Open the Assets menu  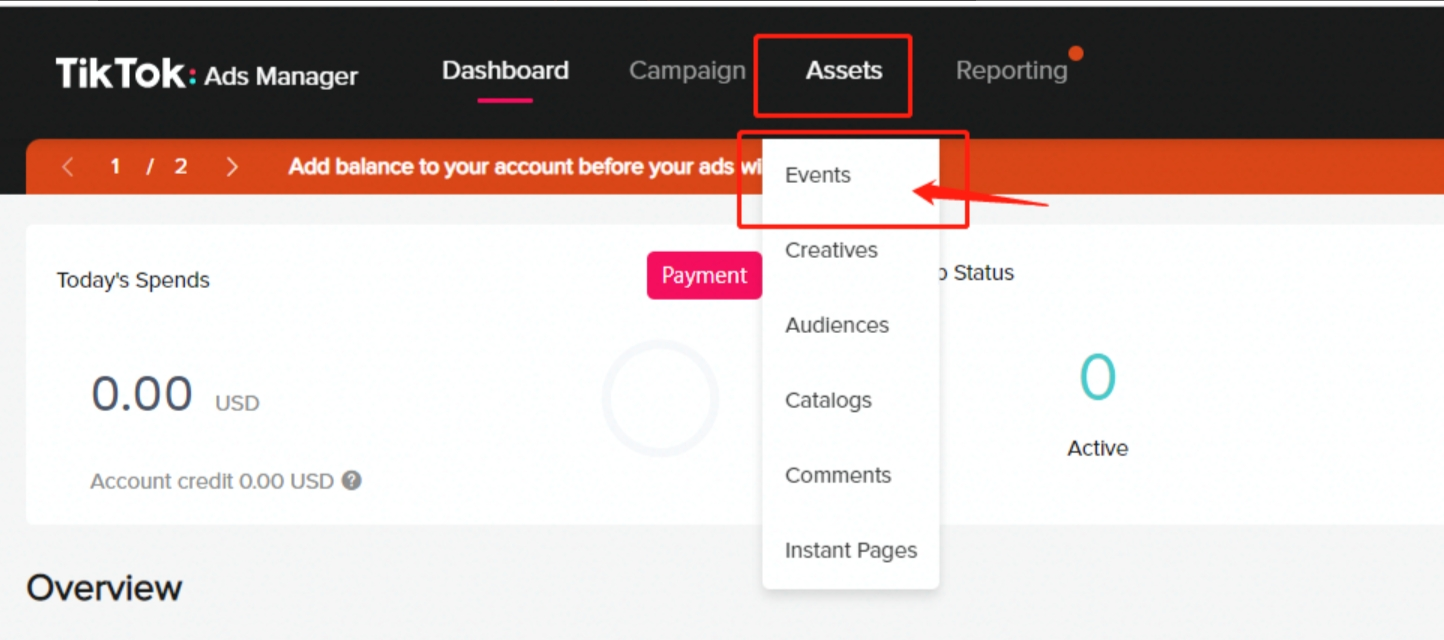tap(844, 71)
